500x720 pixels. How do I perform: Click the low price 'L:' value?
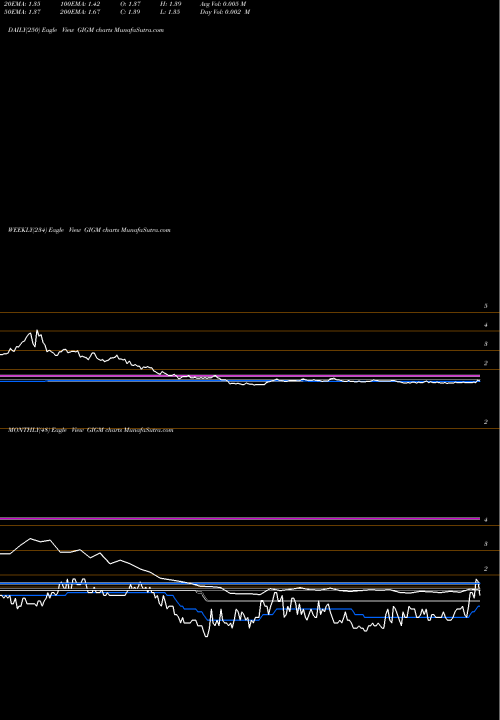pos(170,12)
